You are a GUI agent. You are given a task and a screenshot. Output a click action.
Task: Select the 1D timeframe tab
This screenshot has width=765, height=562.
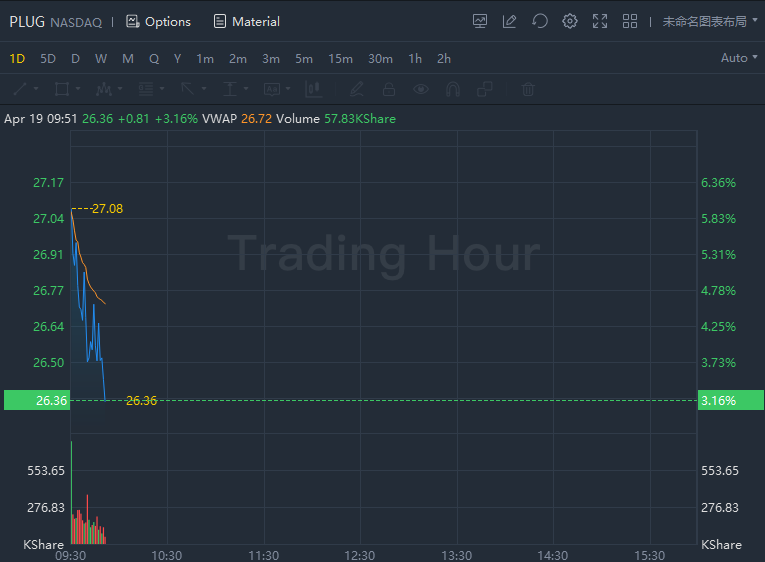17,59
